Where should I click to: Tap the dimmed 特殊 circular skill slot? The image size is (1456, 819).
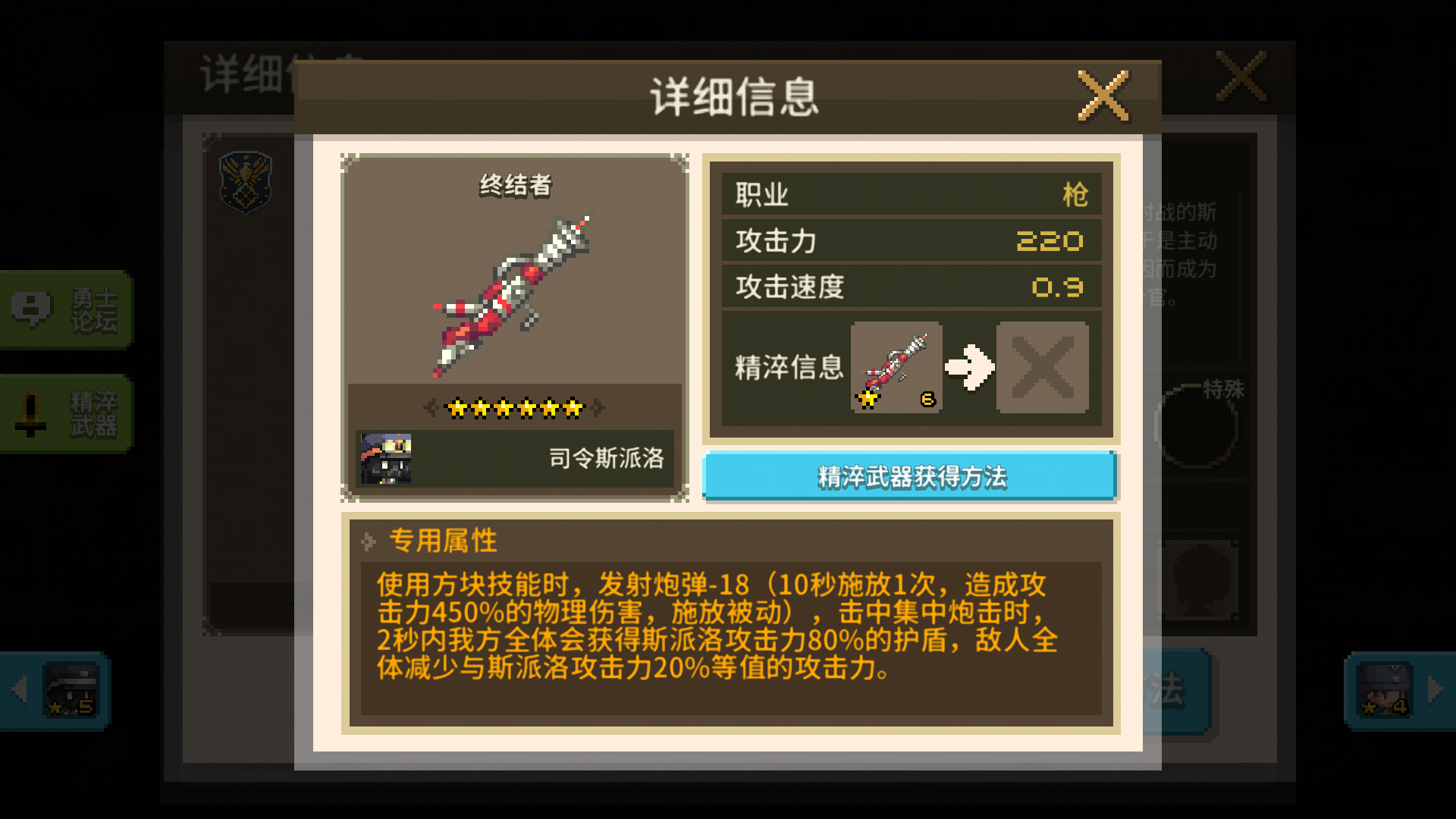(1196, 426)
